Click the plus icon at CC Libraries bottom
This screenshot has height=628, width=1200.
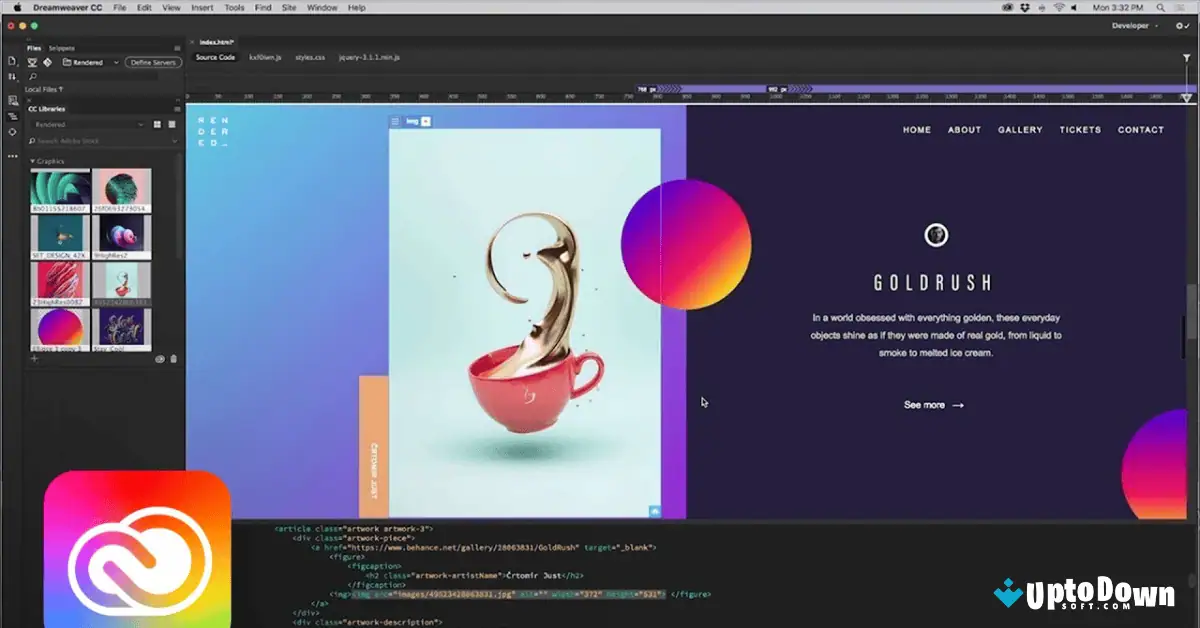34,358
